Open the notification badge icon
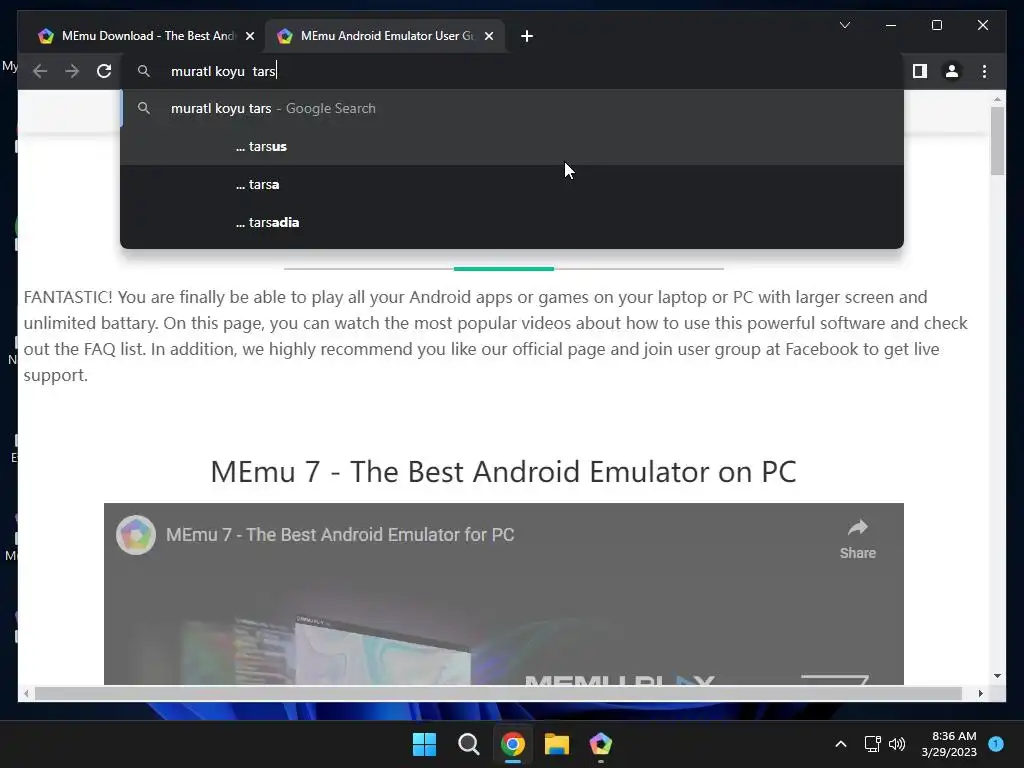1024x768 pixels. tap(996, 743)
